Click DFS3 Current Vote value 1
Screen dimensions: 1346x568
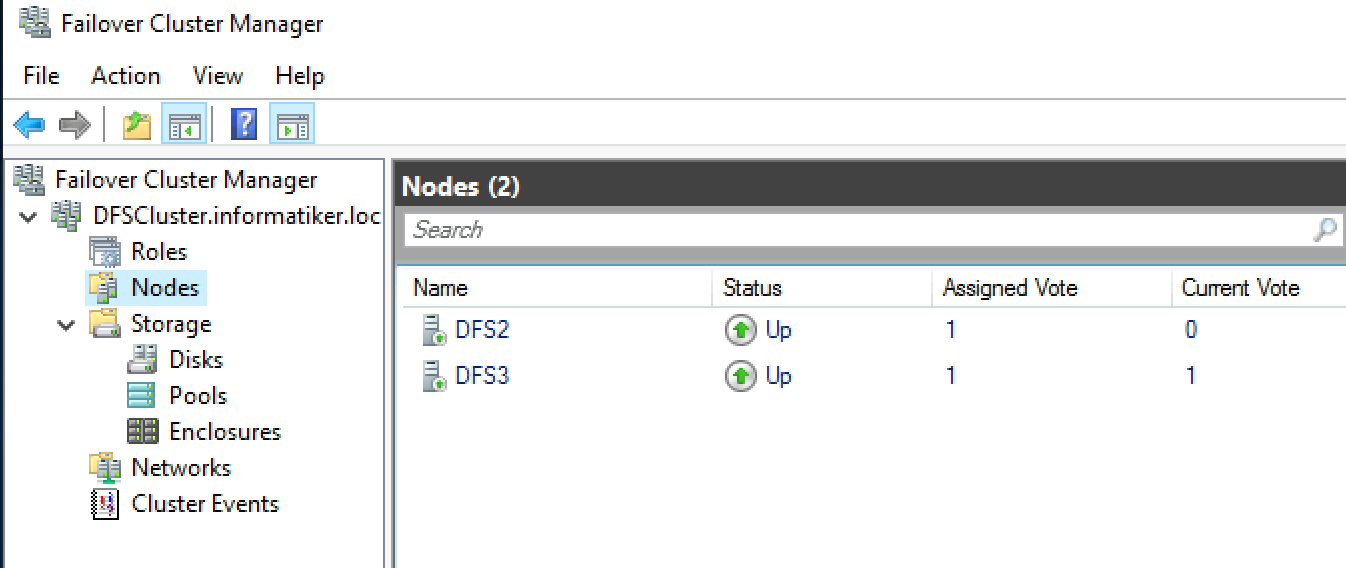[1190, 376]
